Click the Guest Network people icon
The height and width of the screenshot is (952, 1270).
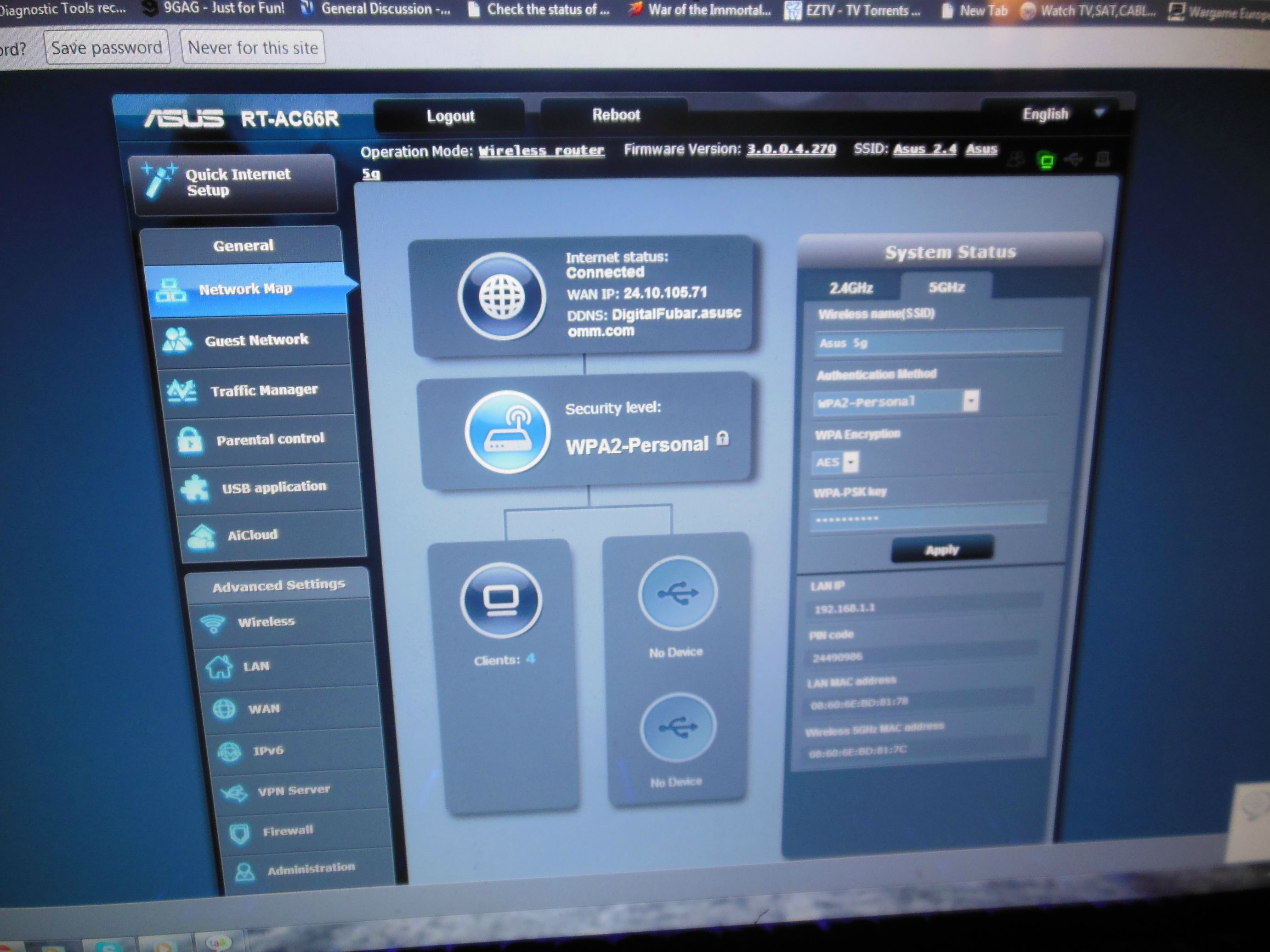coord(177,340)
